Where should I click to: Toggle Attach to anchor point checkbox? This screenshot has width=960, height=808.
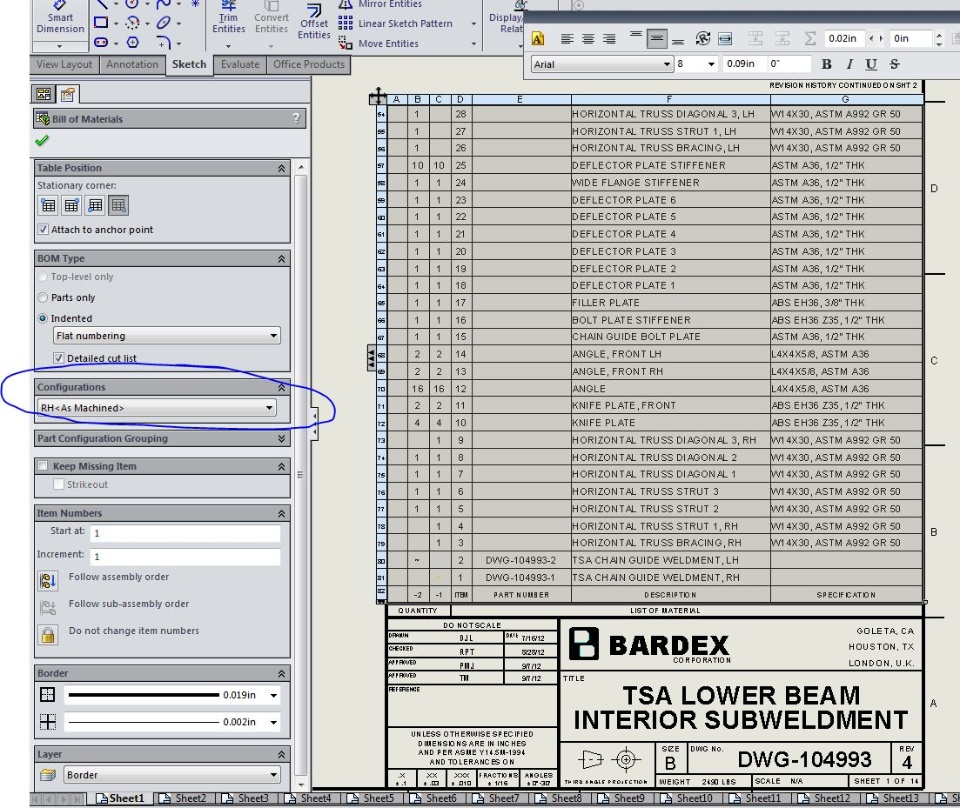(43, 230)
